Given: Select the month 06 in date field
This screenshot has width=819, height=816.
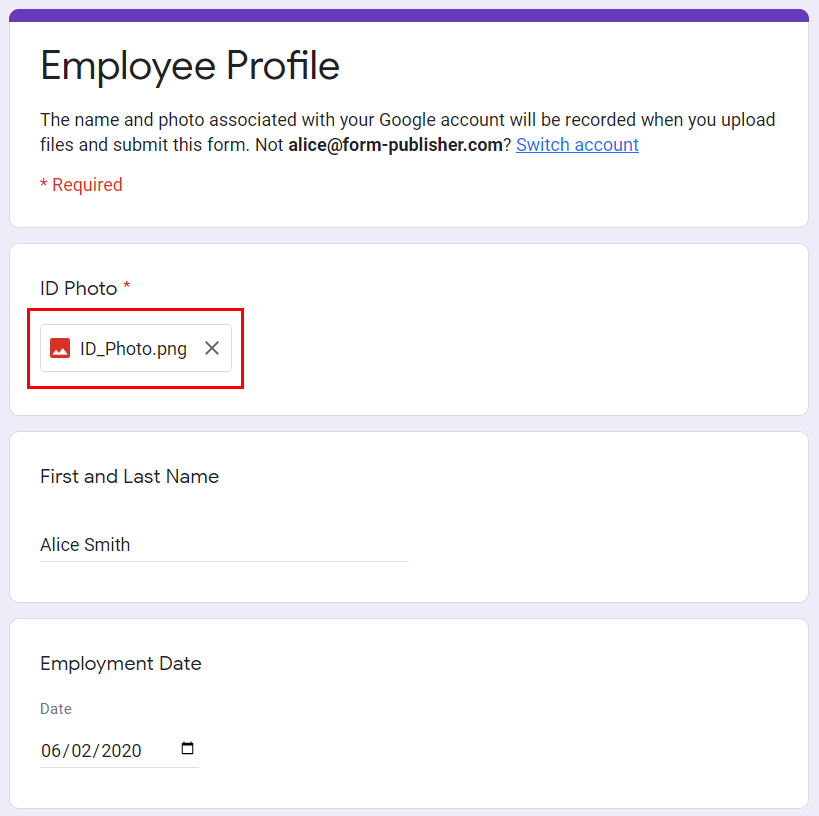Looking at the screenshot, I should pos(51,751).
